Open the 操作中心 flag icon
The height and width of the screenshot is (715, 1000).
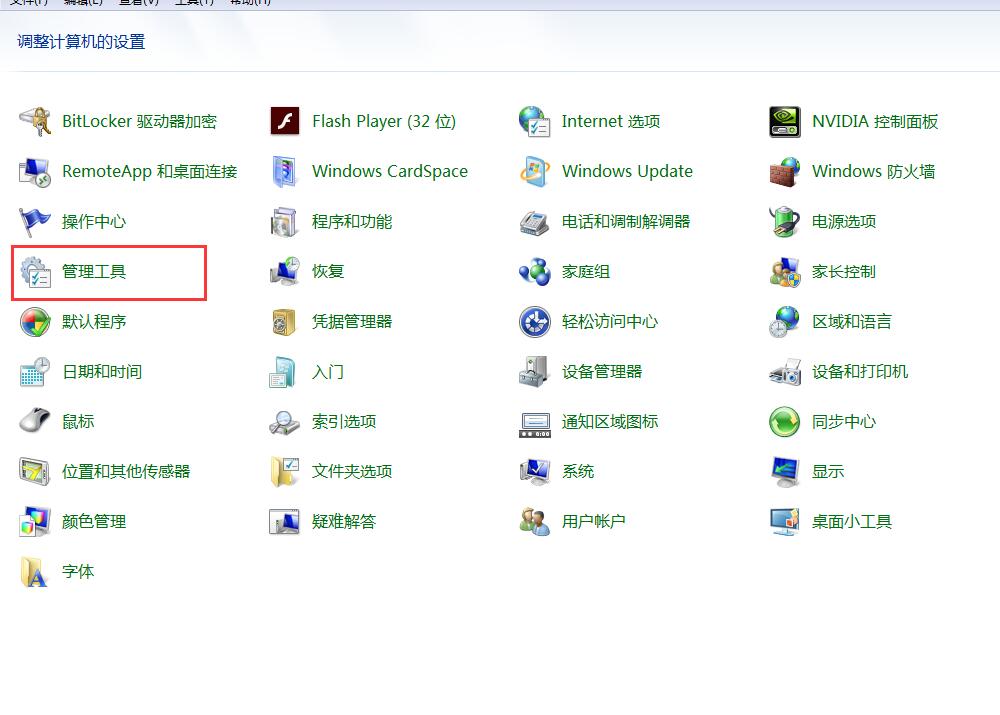click(35, 221)
